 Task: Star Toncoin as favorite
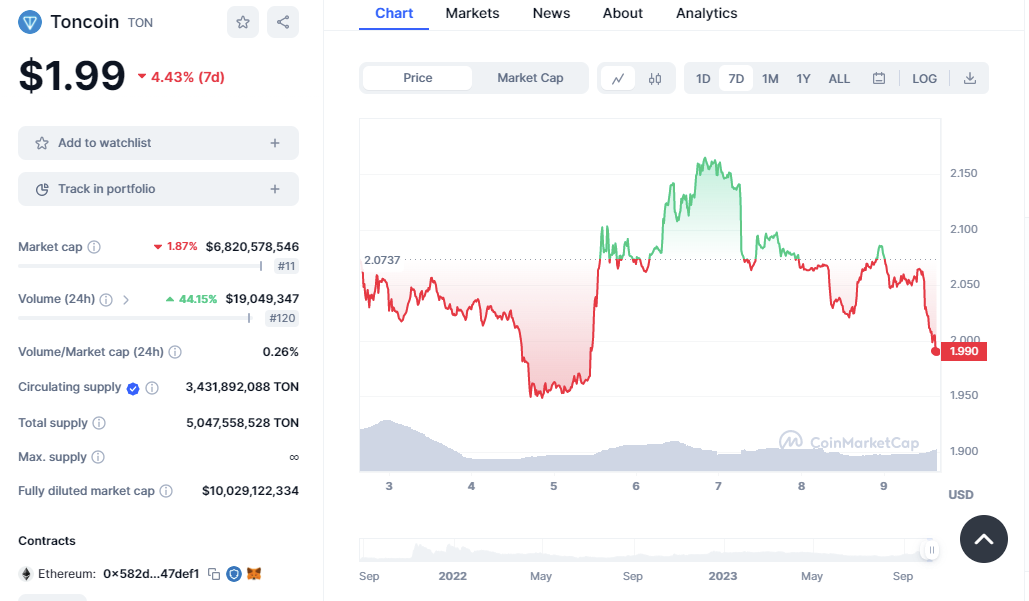pos(243,22)
